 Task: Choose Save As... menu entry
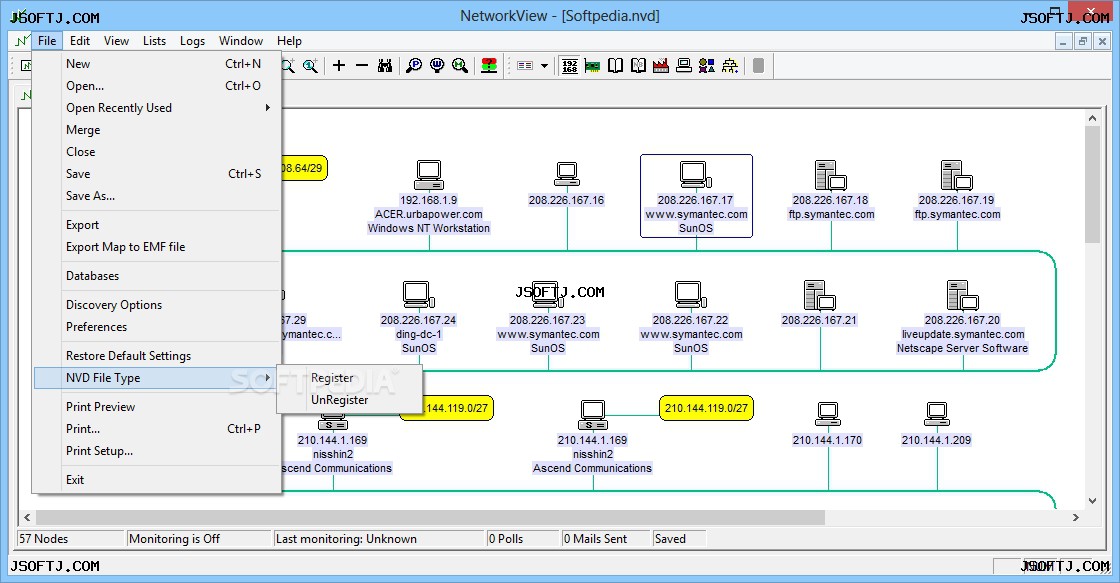(x=157, y=196)
